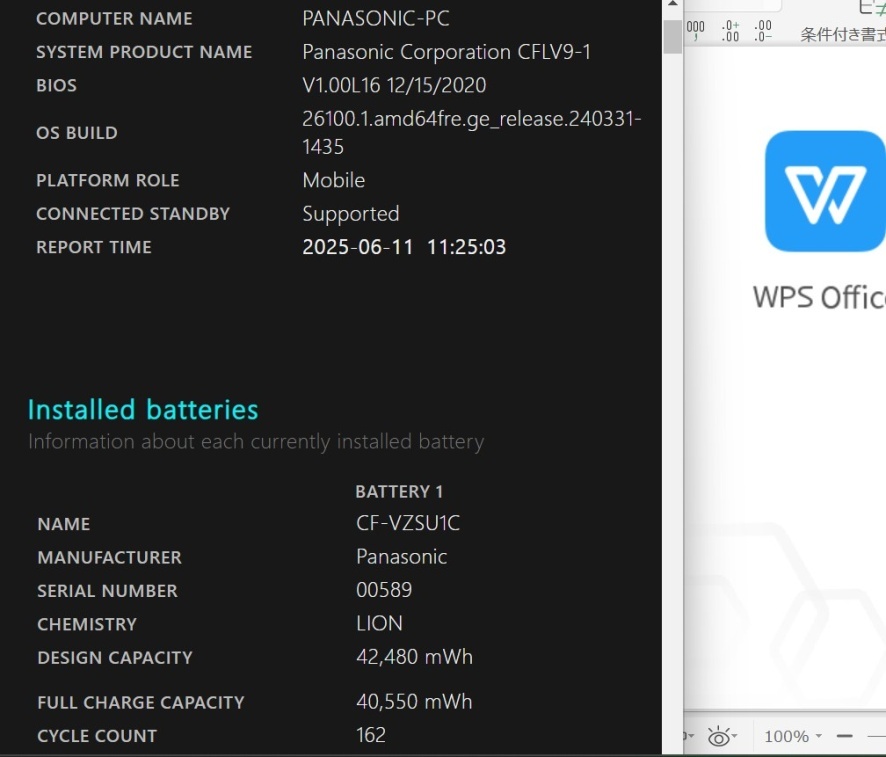Click the scrollbar up arrow of the battery report
The height and width of the screenshot is (757, 886).
672,4
